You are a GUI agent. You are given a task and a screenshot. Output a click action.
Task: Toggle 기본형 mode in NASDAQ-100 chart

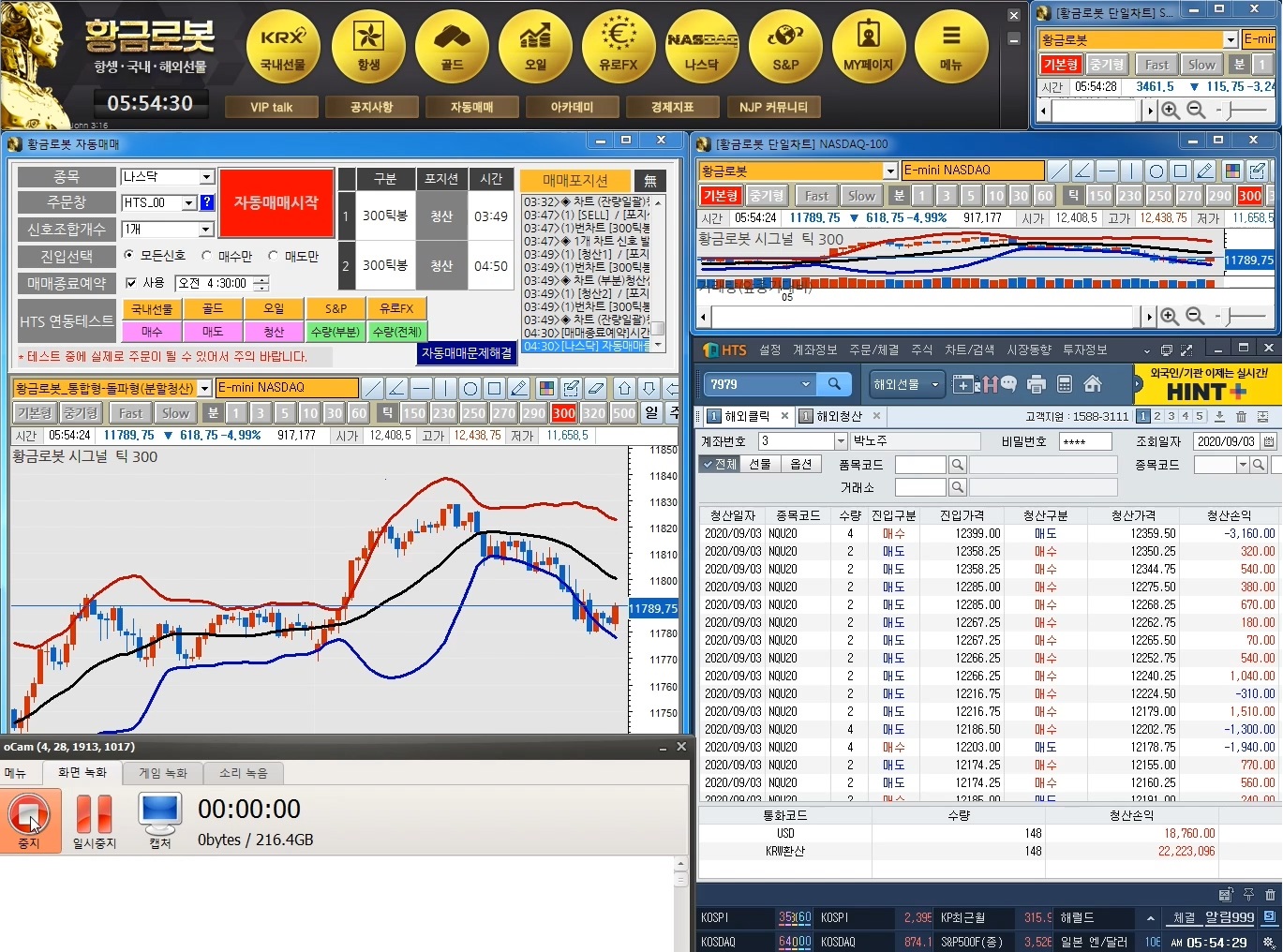pyautogui.click(x=721, y=195)
